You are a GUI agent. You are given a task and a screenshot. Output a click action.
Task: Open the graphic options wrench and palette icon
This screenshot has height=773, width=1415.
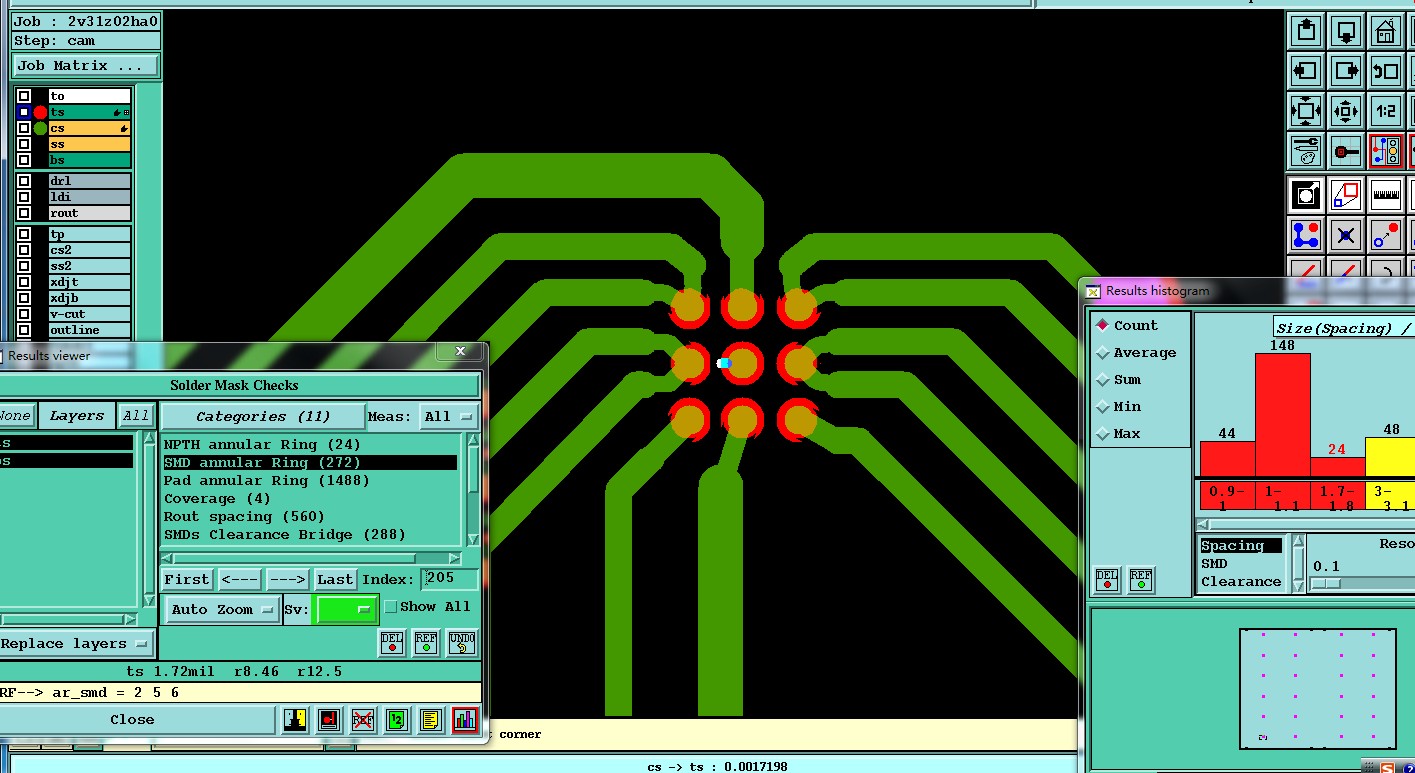(1306, 151)
